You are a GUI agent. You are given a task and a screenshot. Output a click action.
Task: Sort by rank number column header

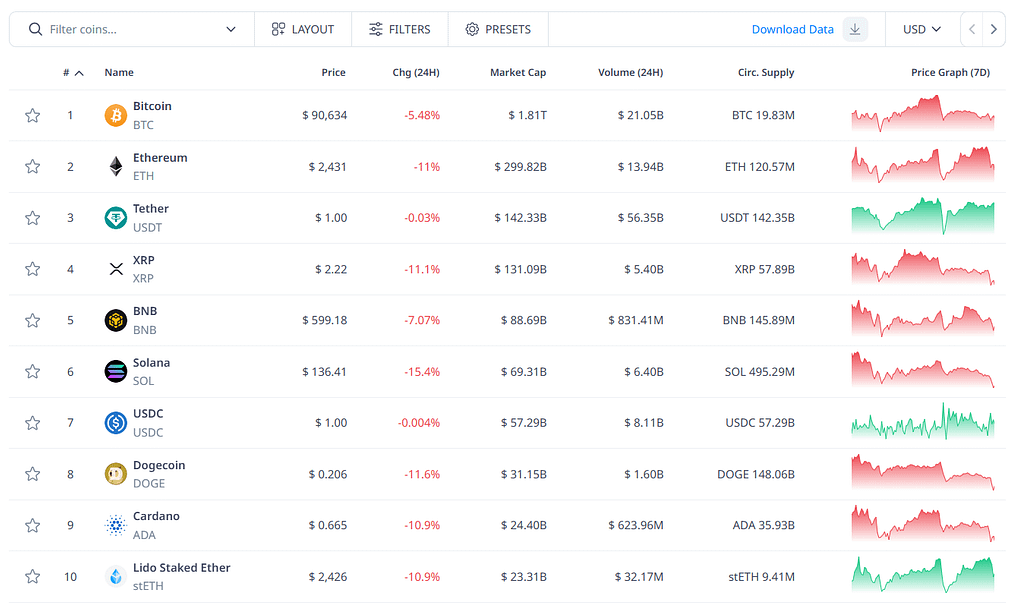click(x=72, y=73)
